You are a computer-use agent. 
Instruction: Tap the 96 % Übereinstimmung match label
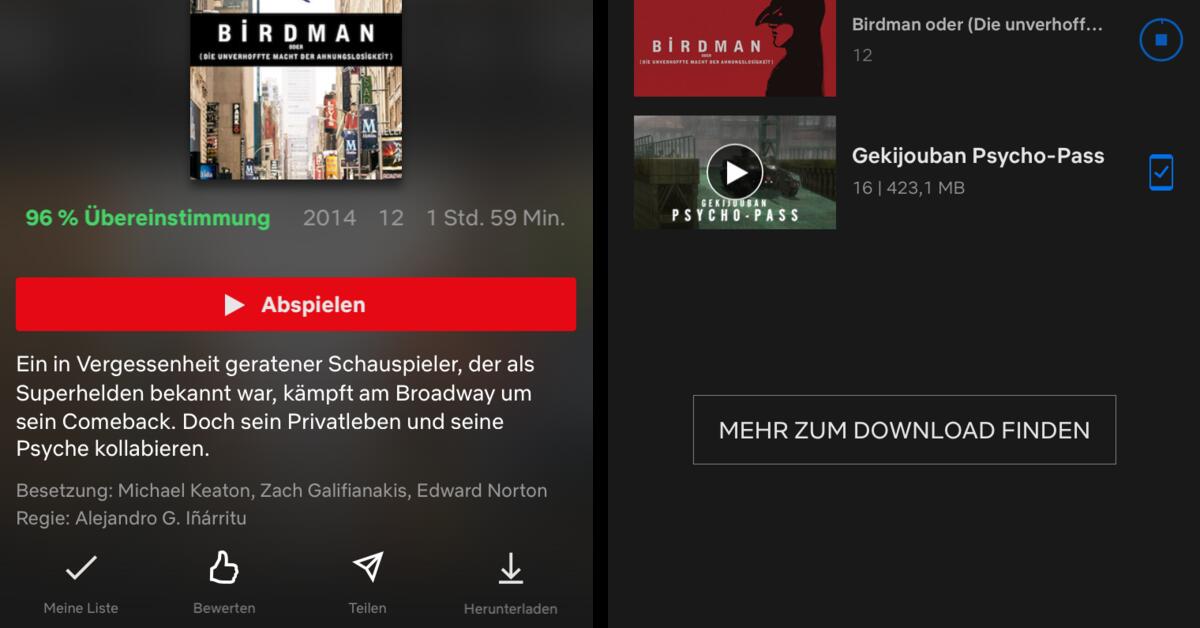coord(148,217)
